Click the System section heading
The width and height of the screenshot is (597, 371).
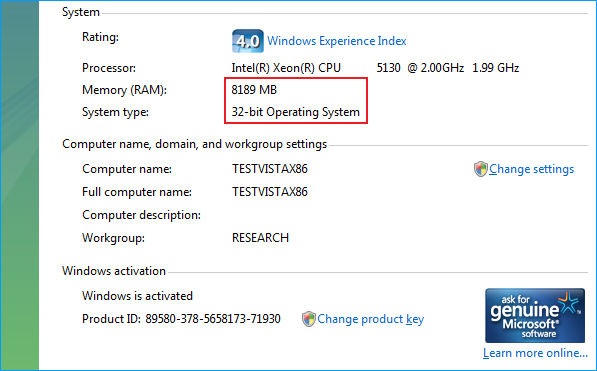[x=81, y=12]
